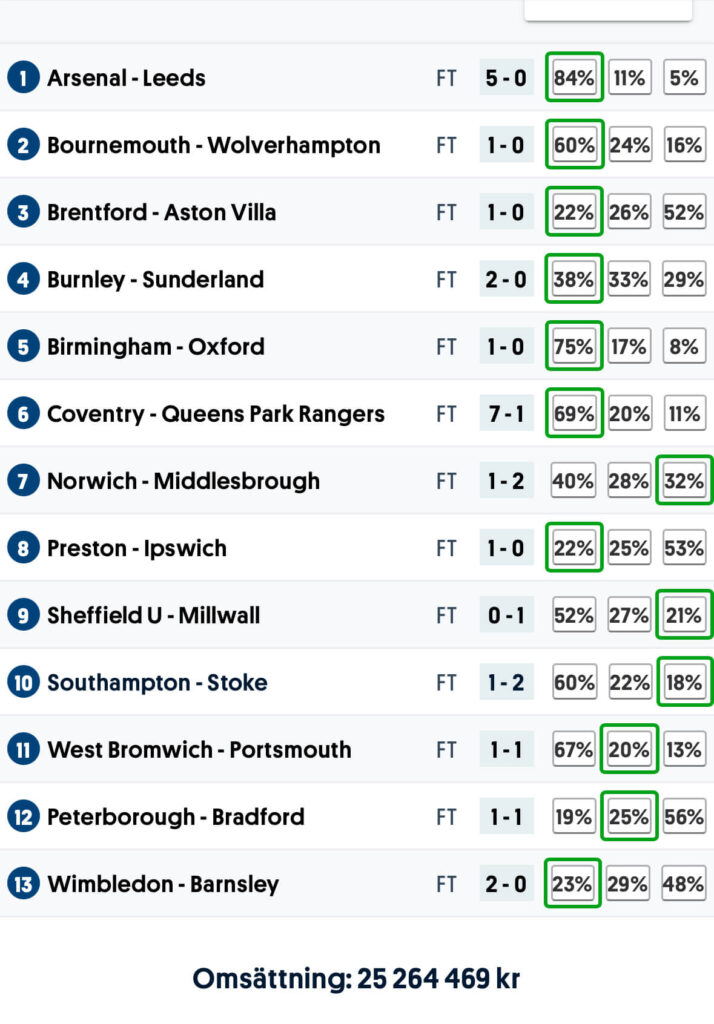The width and height of the screenshot is (714, 1024).
Task: Open the Sheffield U - Millwall match row
Action: 153,615
